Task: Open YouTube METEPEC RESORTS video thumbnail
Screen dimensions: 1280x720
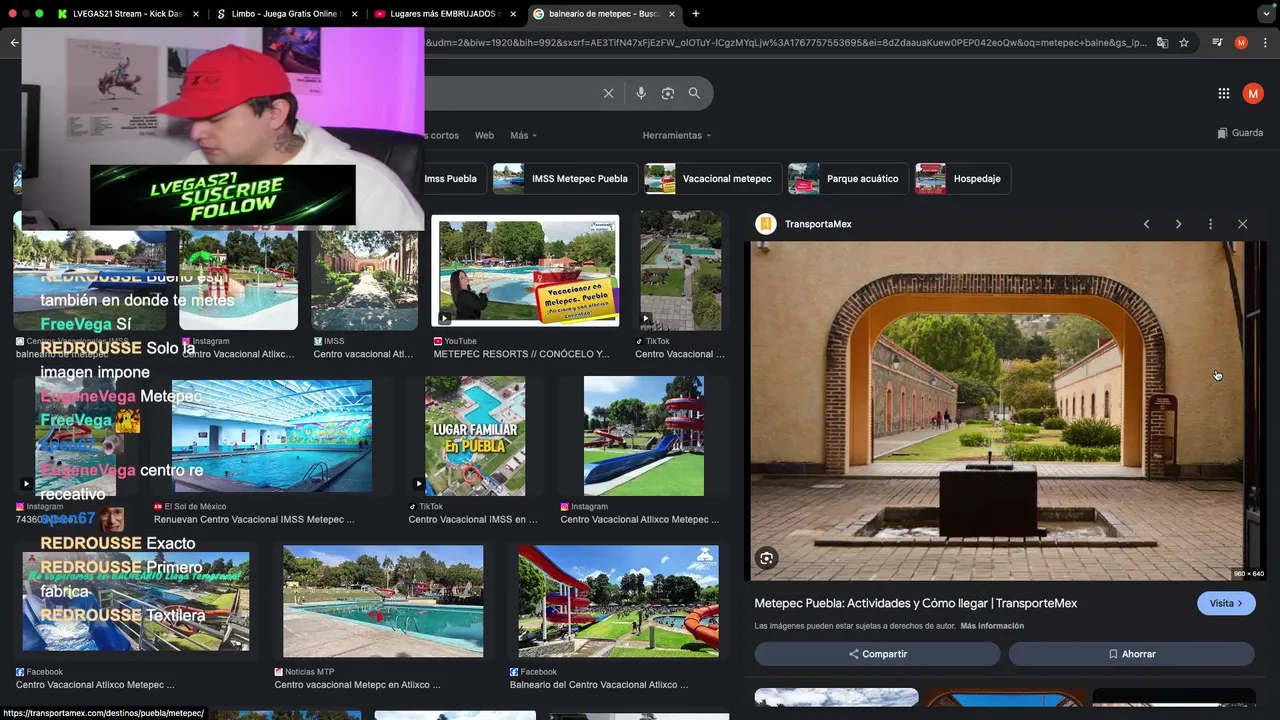Action: [x=525, y=271]
